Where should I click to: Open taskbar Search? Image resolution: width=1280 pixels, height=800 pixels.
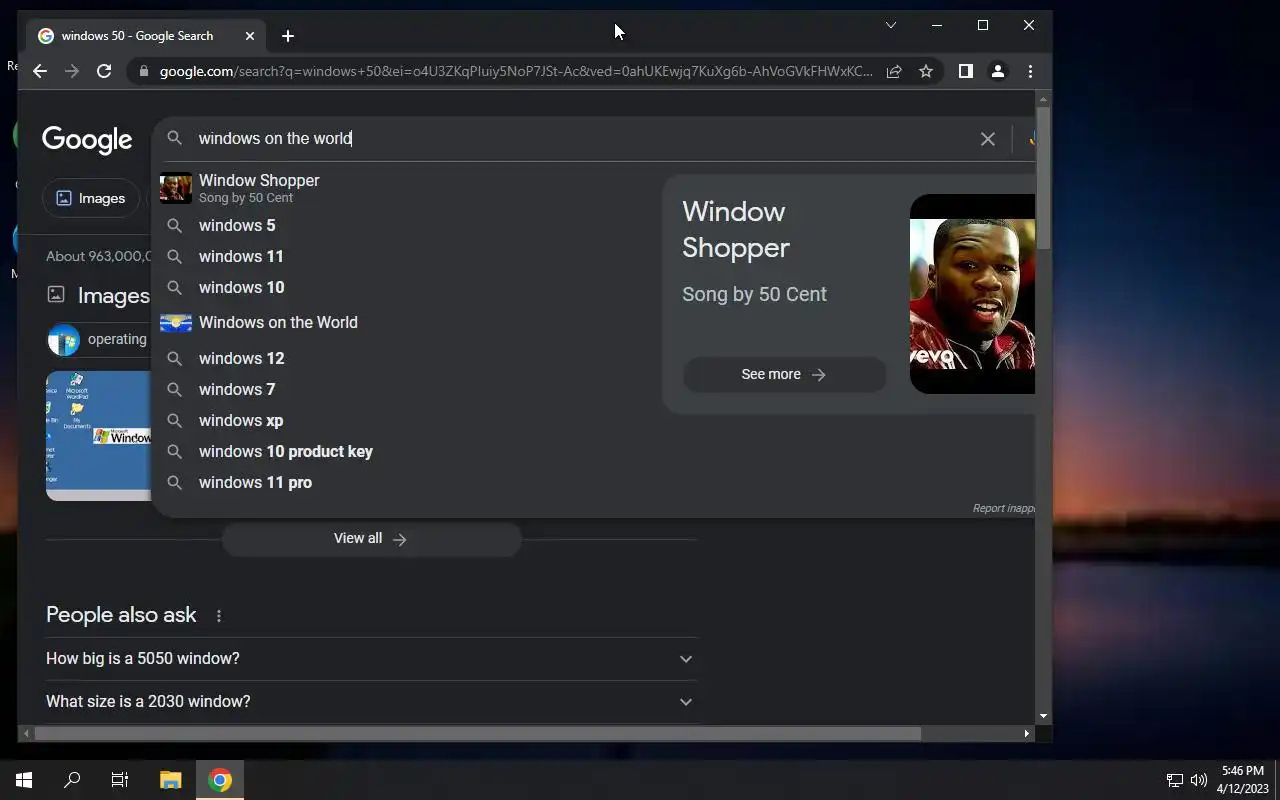(x=72, y=780)
